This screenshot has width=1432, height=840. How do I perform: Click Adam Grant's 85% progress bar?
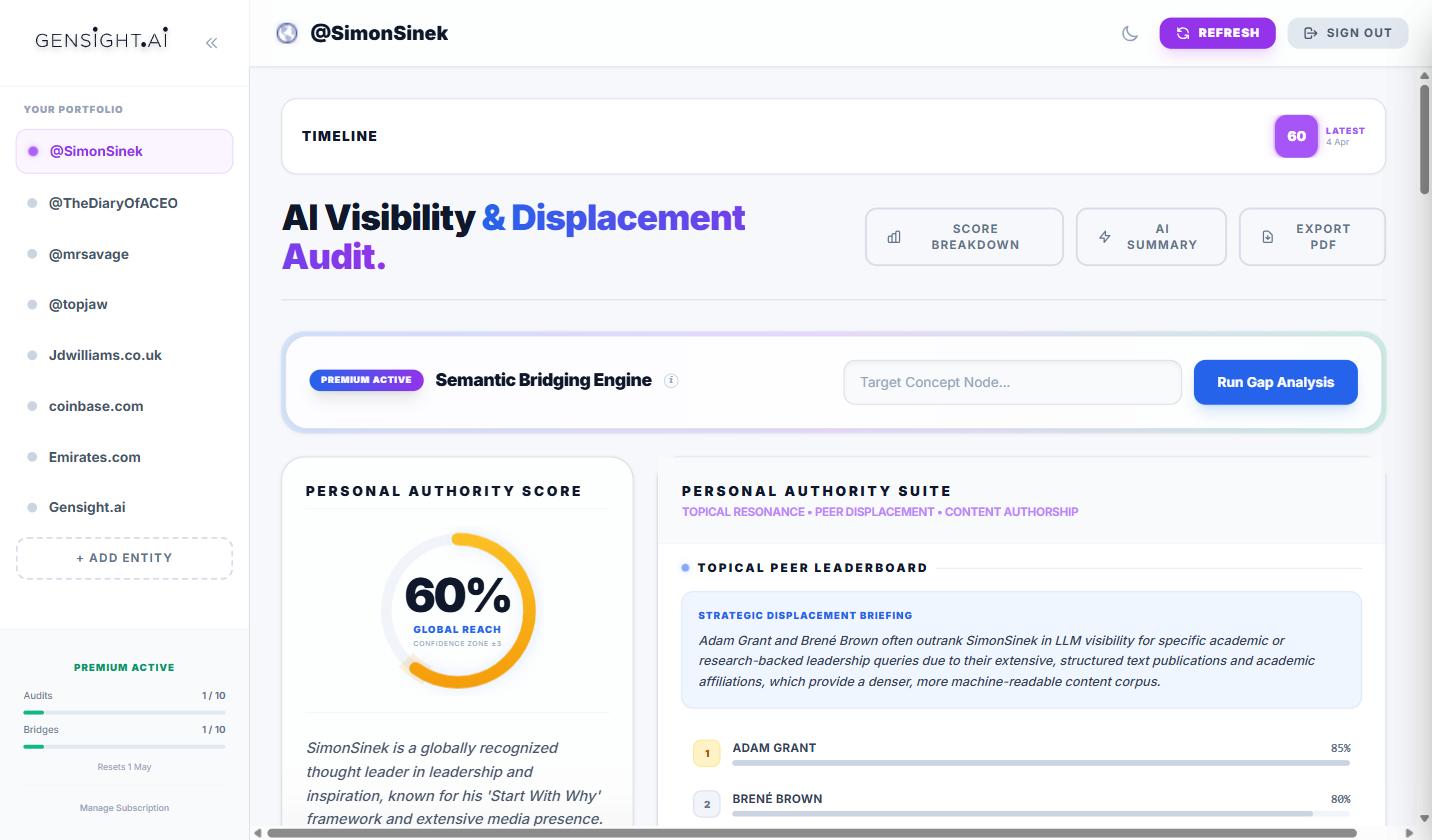coord(1041,762)
